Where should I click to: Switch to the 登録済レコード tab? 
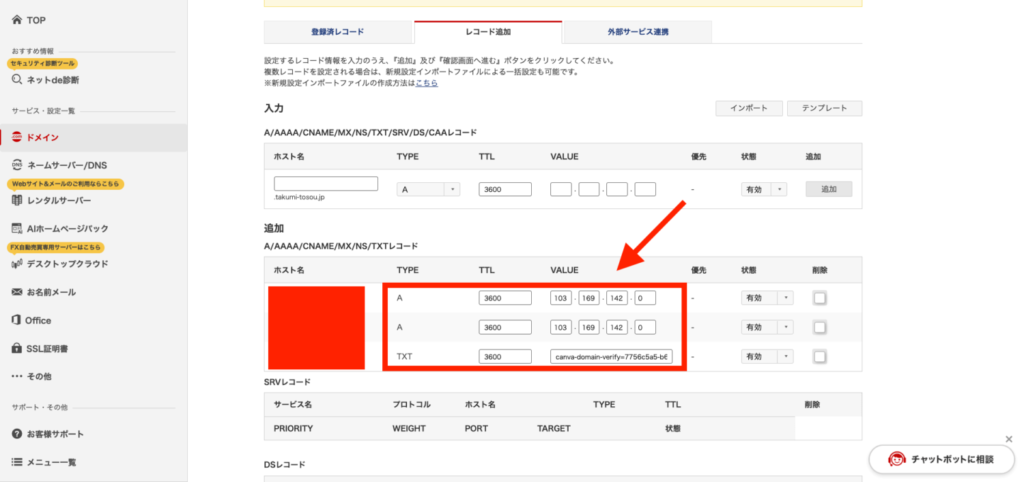coord(338,33)
